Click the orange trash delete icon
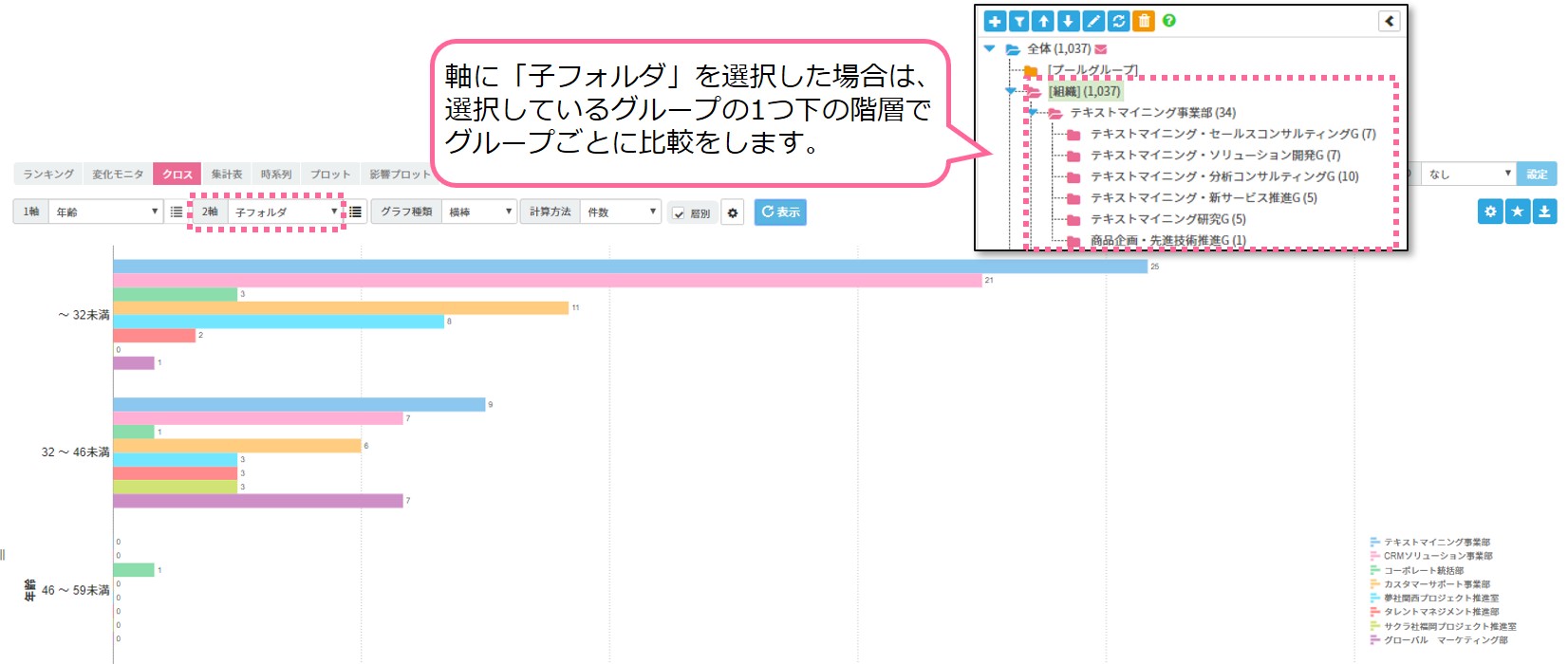This screenshot has height=664, width=1568. tap(1144, 21)
